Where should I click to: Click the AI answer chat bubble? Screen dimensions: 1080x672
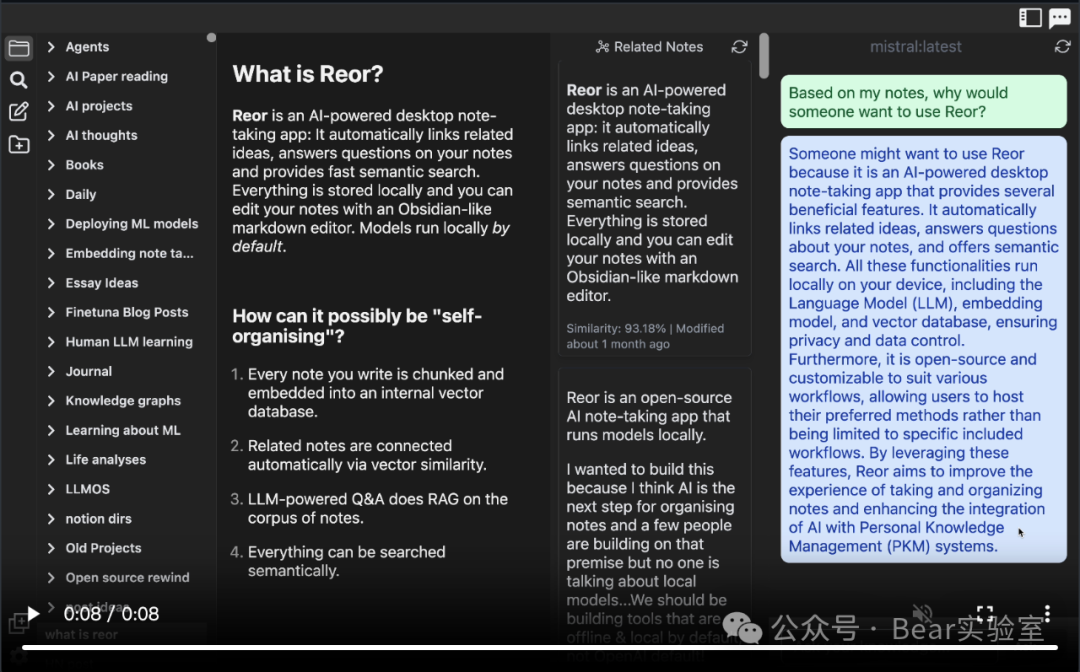(x=924, y=350)
